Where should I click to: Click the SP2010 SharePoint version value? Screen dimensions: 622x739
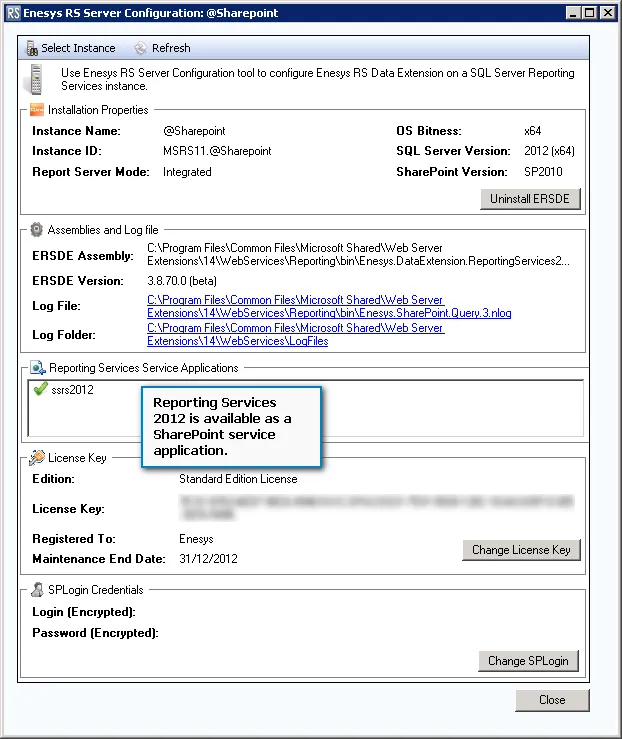[x=543, y=172]
